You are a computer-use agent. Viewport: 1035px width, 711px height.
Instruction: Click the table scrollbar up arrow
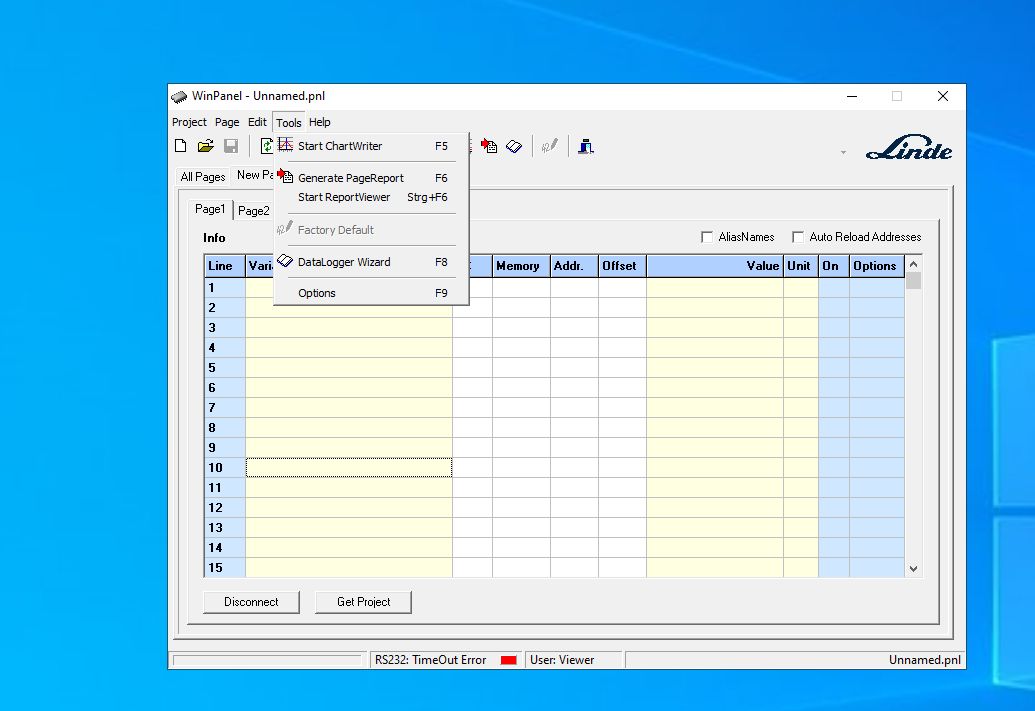coord(914,264)
